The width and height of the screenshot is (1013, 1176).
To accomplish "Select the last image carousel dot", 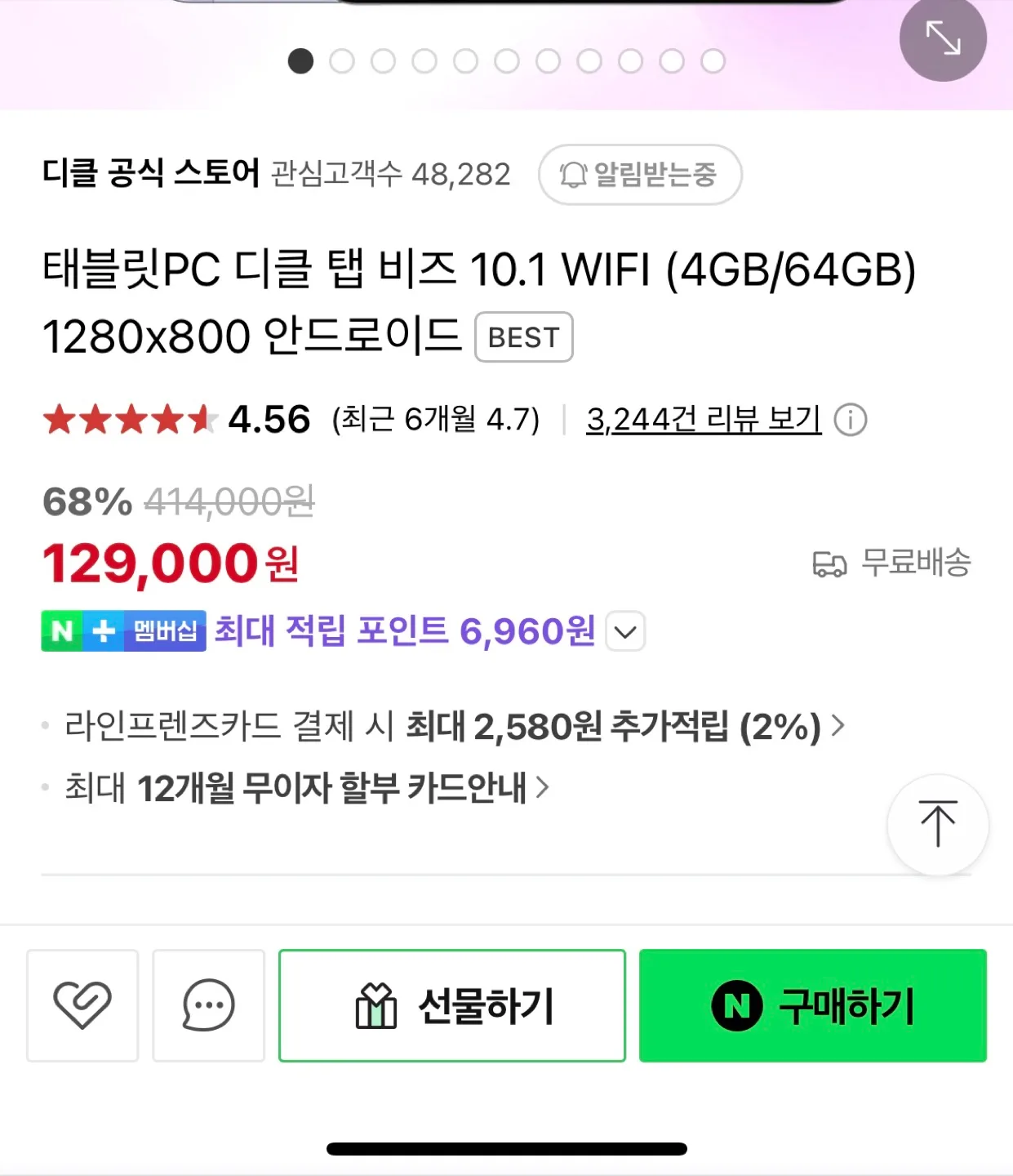I will pos(713,61).
